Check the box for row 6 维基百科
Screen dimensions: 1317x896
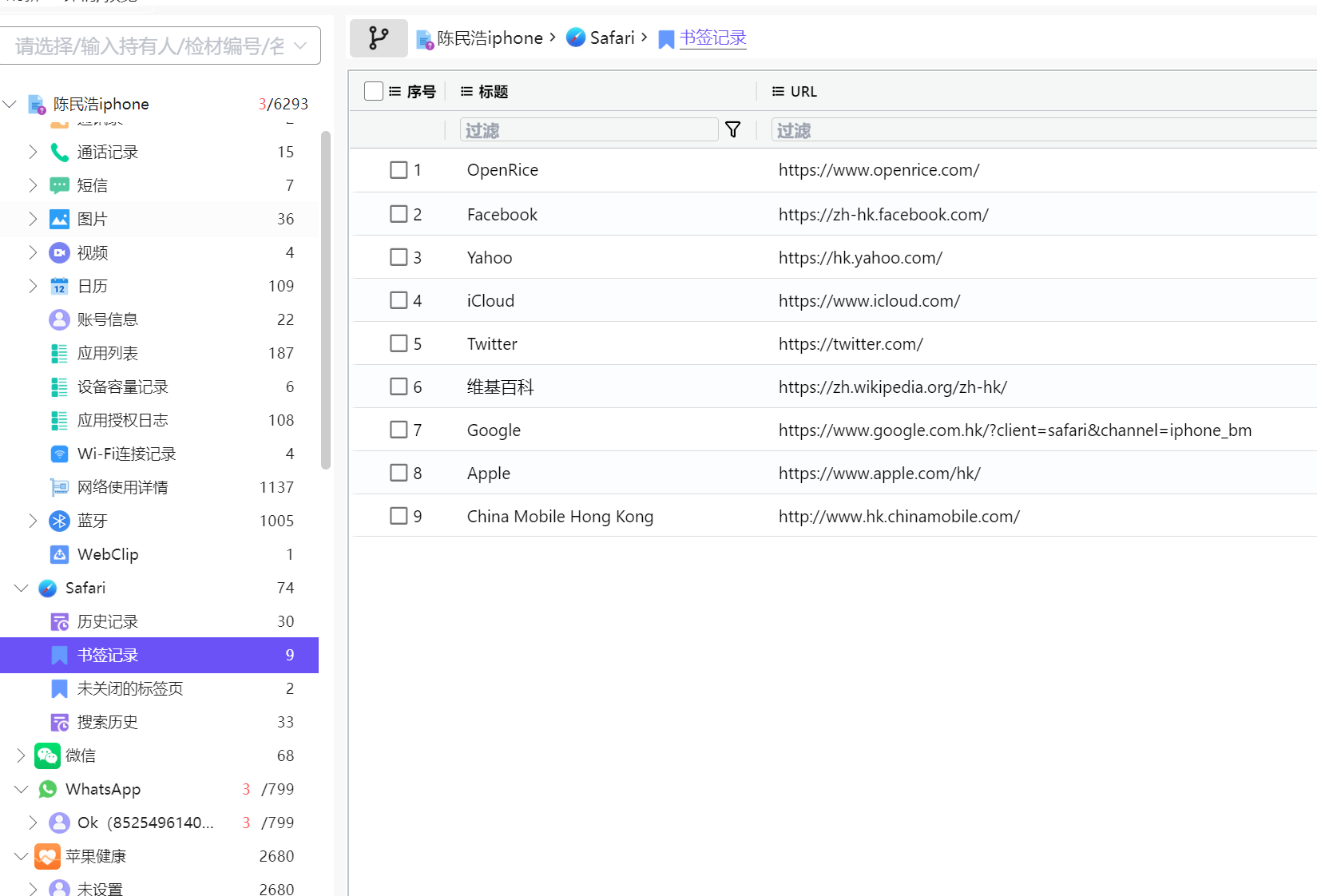[x=399, y=387]
